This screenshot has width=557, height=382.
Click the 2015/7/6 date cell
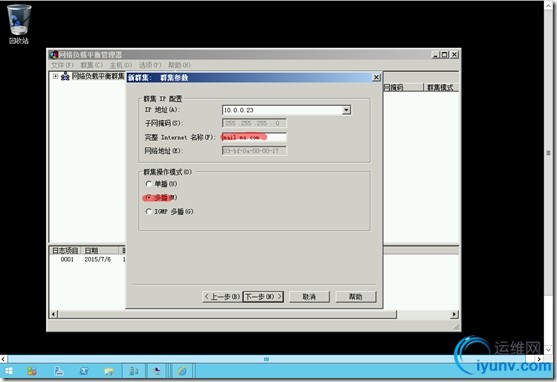tap(98, 259)
